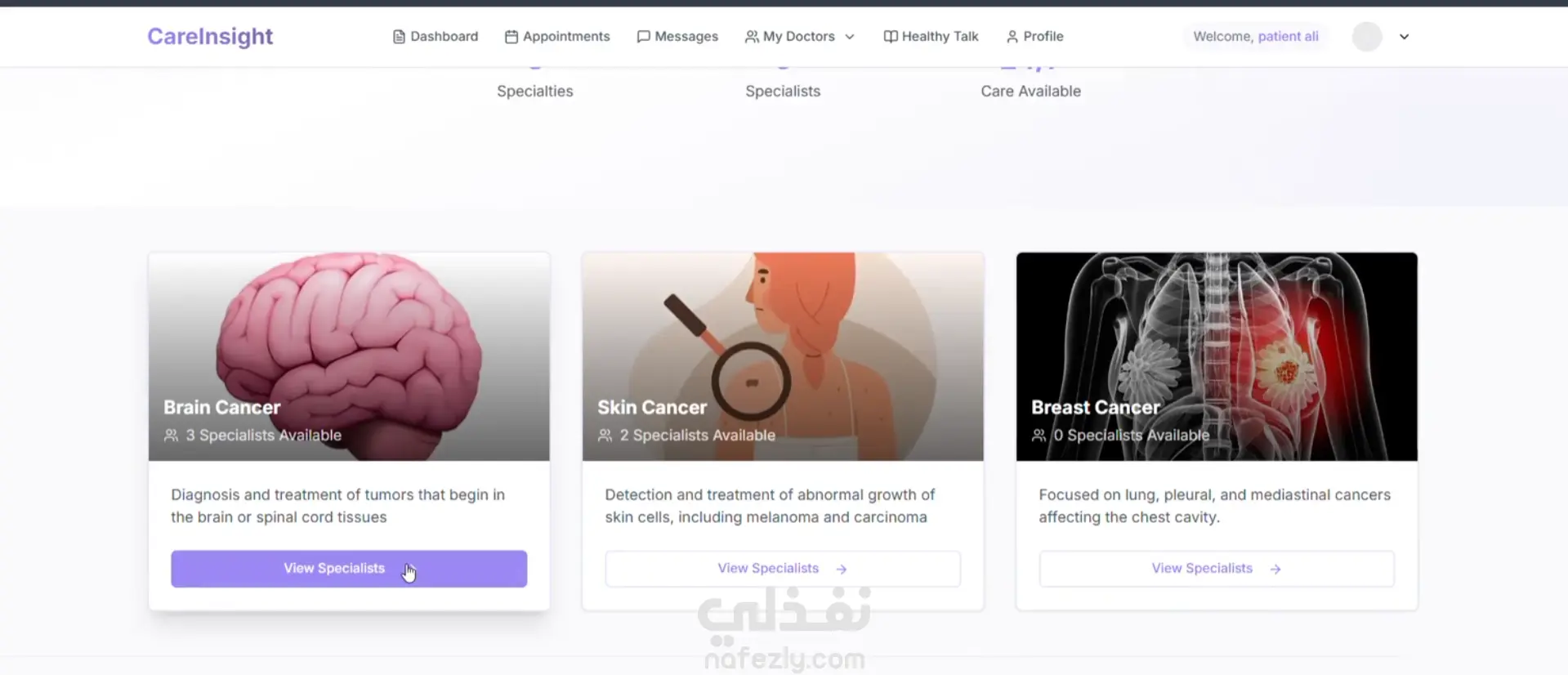Click arrow icon on Skin Cancer View Specialists
Image resolution: width=1568 pixels, height=675 pixels.
(842, 569)
